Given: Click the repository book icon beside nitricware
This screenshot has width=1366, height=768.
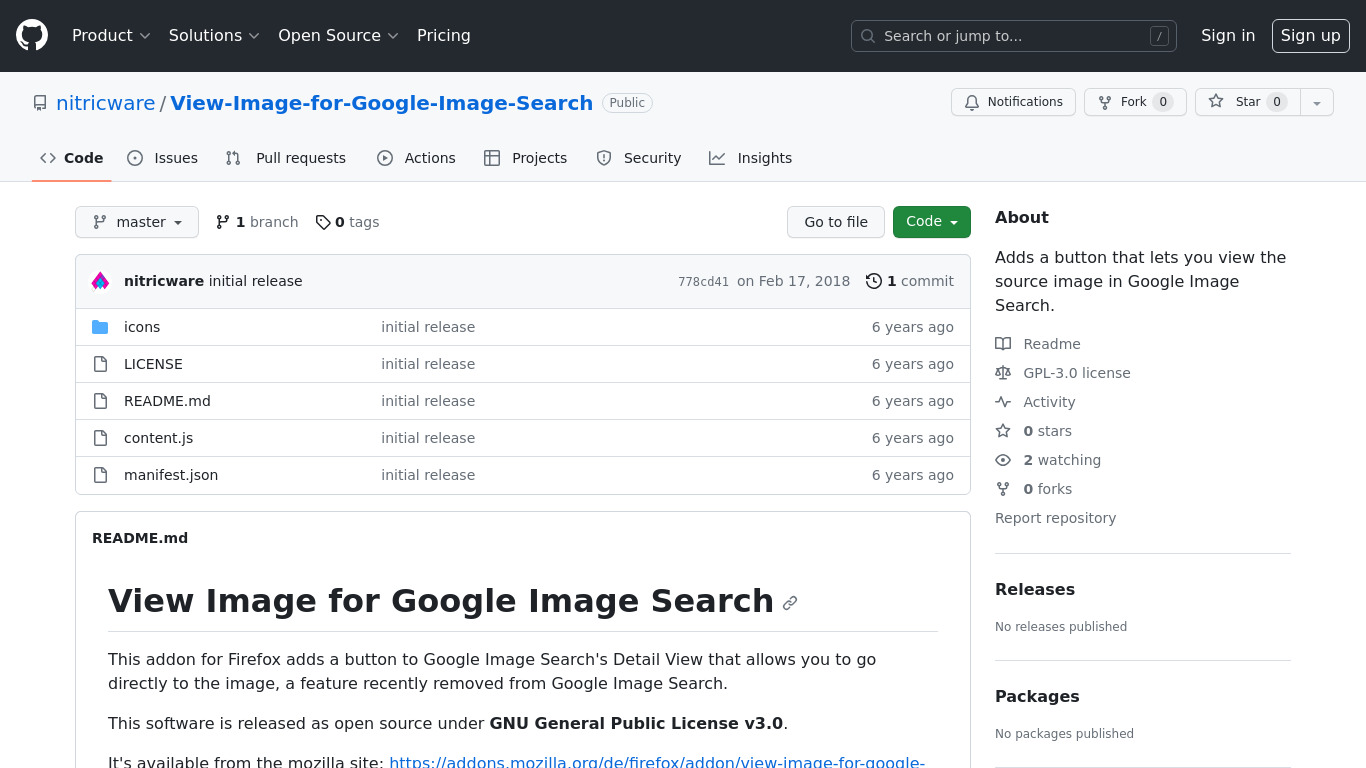Looking at the screenshot, I should 40,103.
